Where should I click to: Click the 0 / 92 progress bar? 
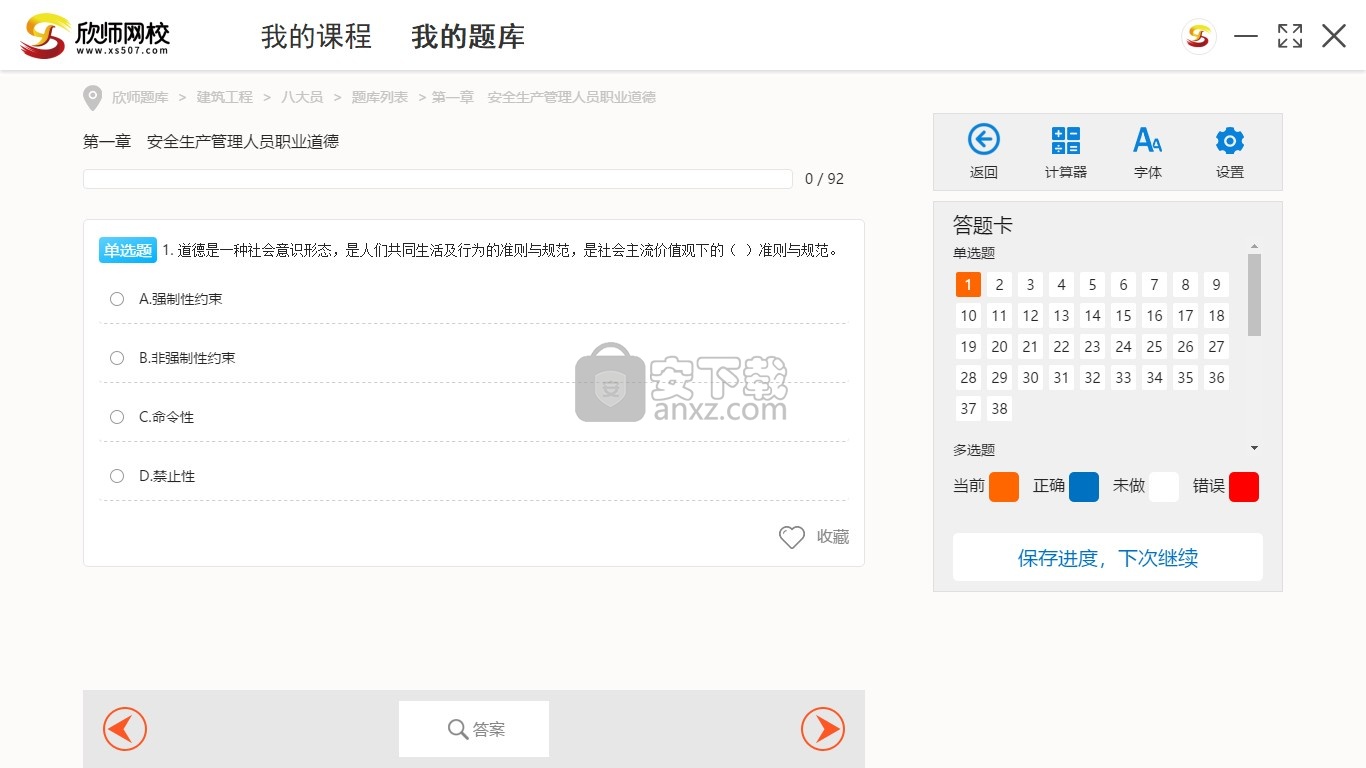pyautogui.click(x=438, y=179)
